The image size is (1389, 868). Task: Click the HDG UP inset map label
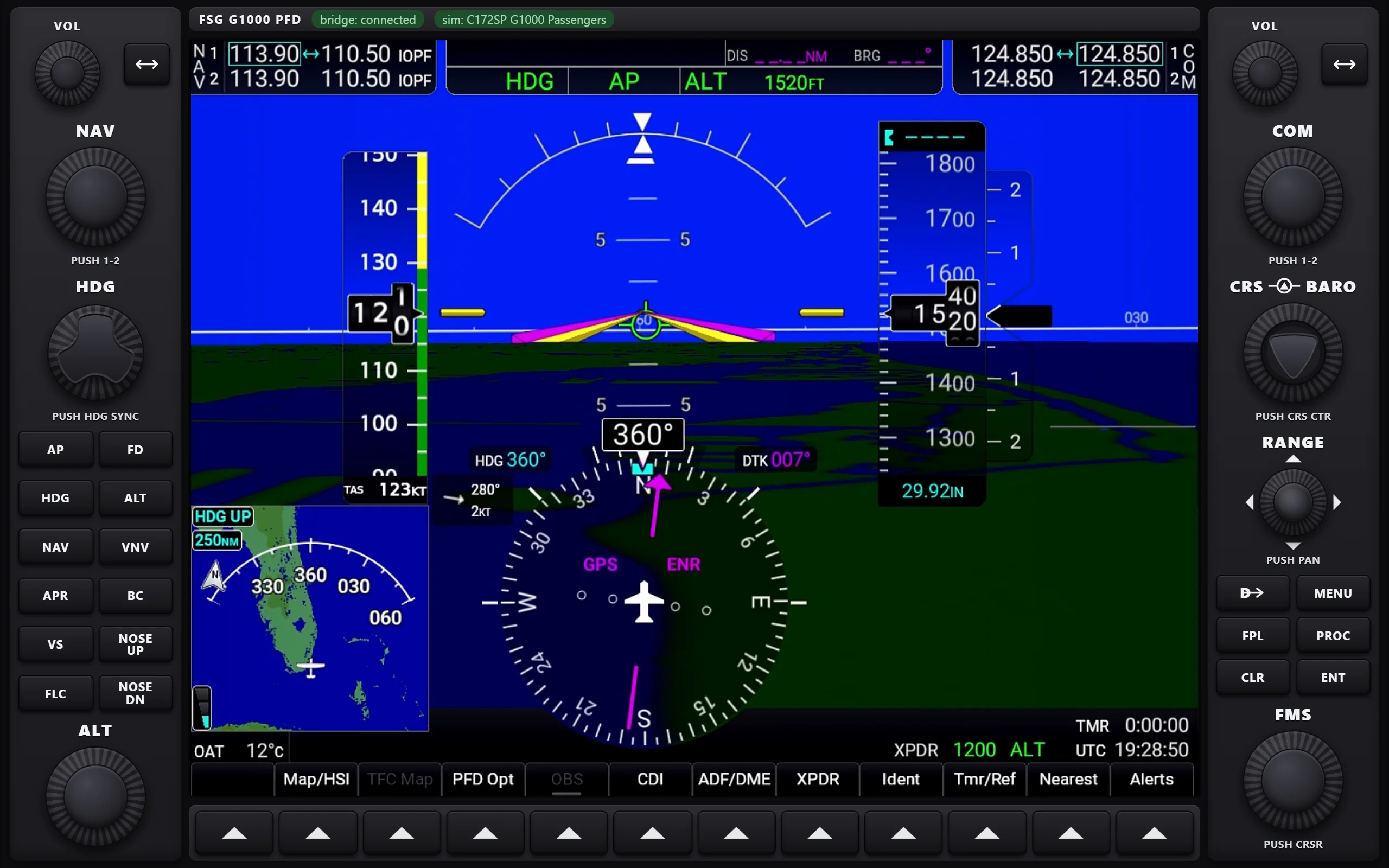tap(222, 516)
